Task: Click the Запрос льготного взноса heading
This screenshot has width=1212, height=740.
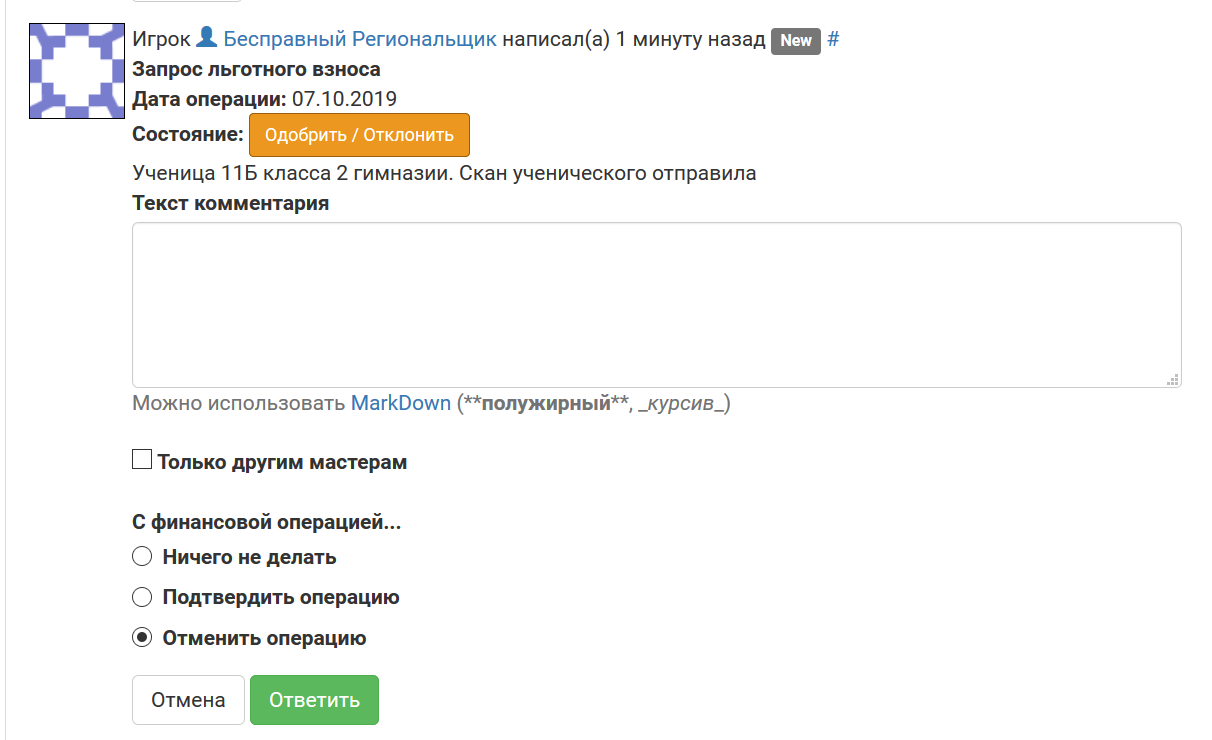Action: [256, 70]
